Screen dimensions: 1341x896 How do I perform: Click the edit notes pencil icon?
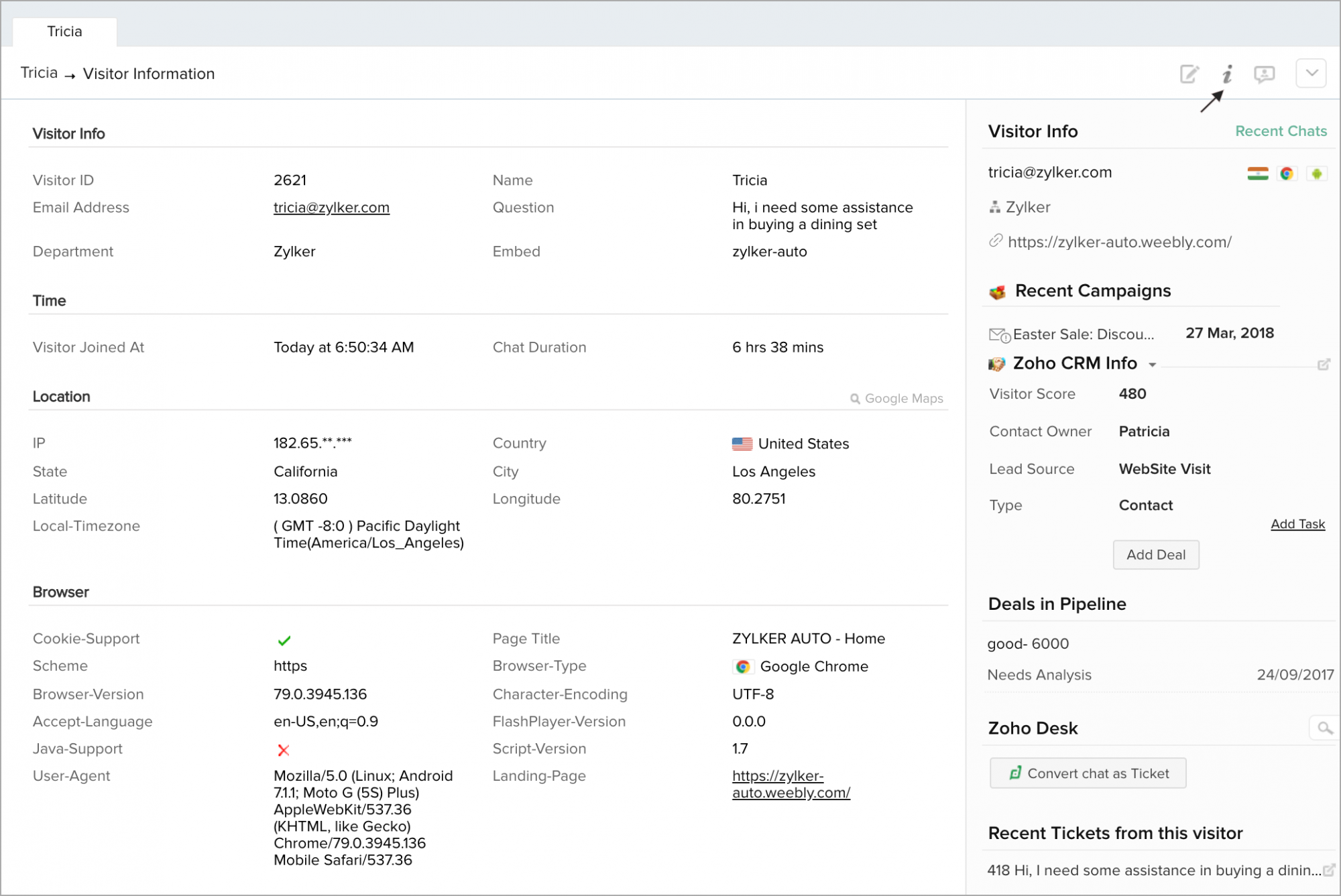coord(1189,74)
